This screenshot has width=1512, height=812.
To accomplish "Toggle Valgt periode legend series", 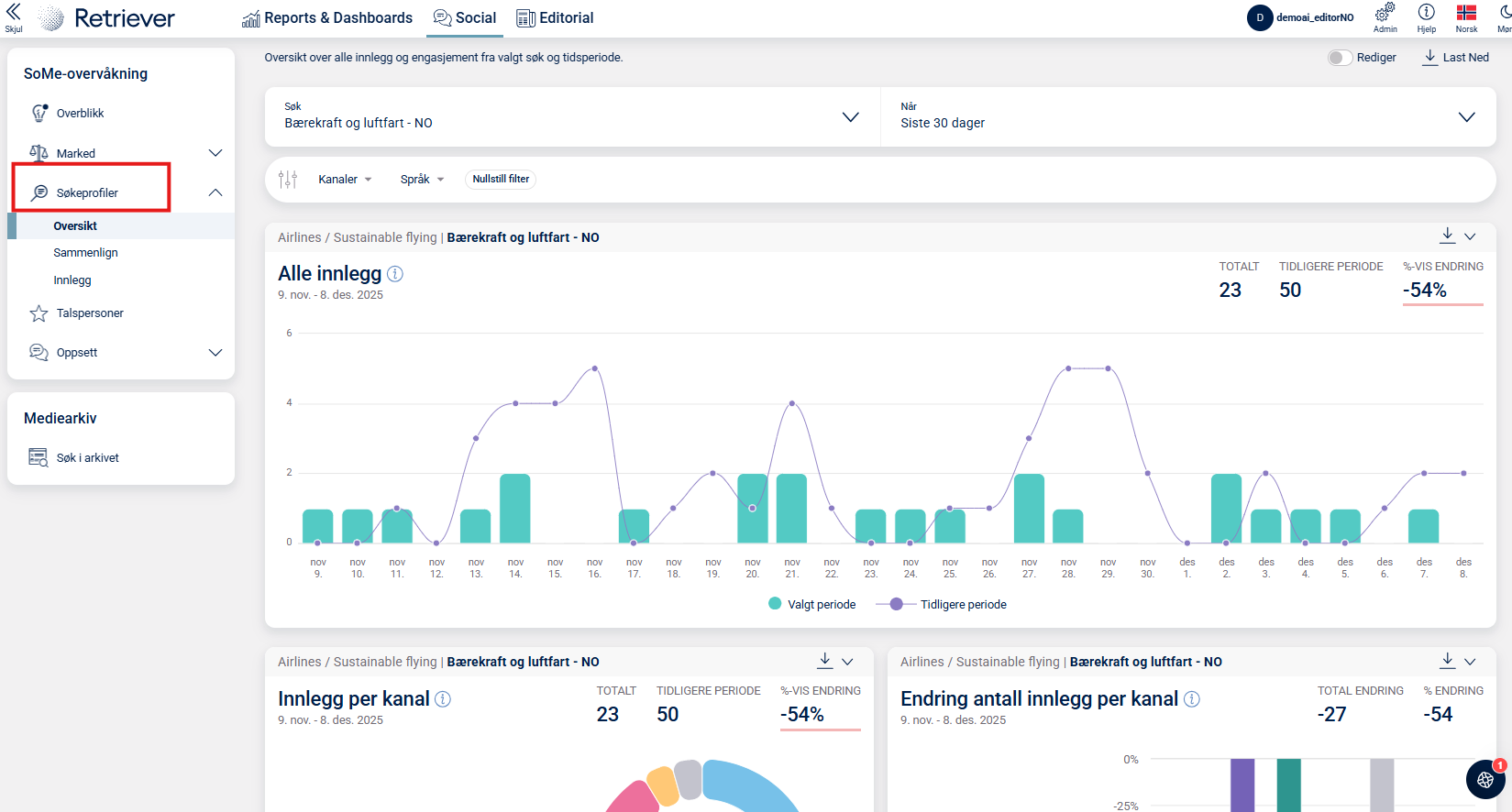I will (x=812, y=605).
